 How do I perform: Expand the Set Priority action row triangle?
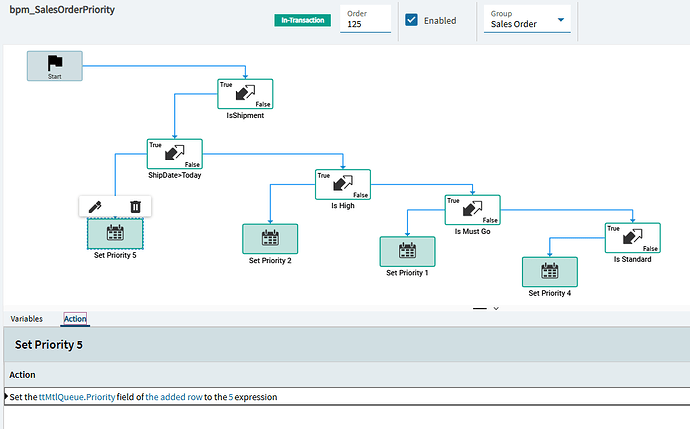tap(6, 396)
